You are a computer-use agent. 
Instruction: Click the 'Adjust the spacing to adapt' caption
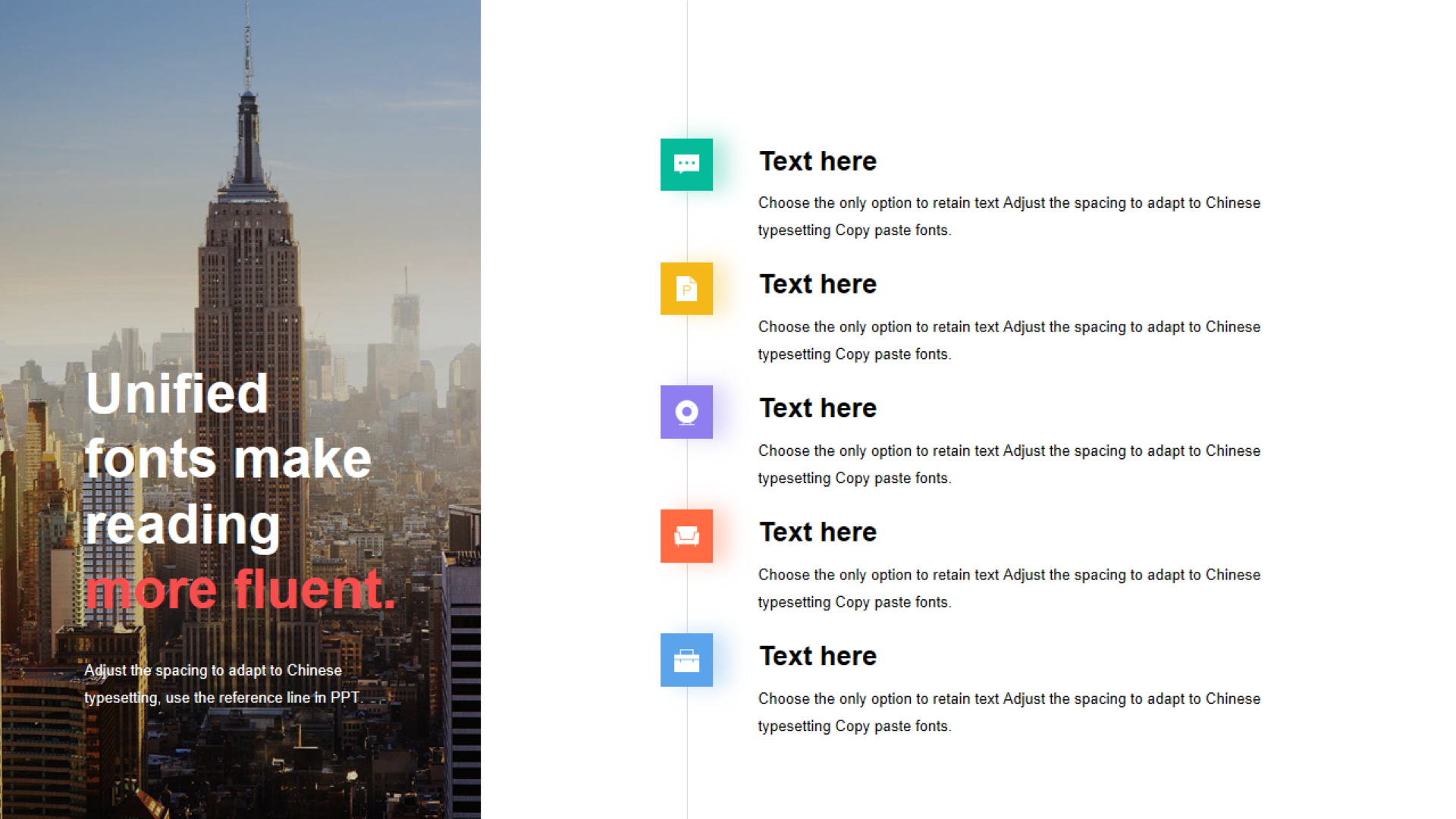tap(224, 684)
